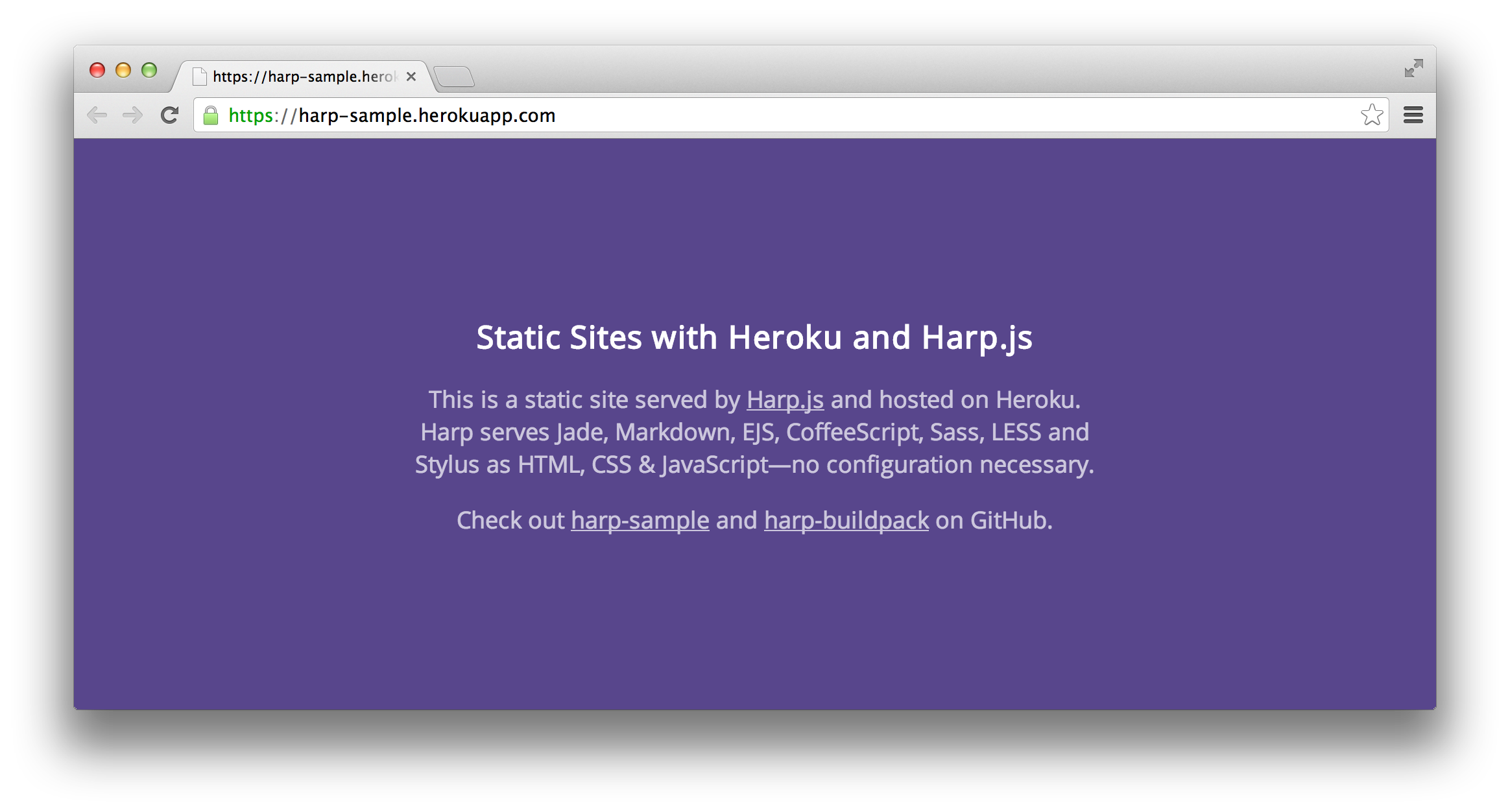Image resolution: width=1510 pixels, height=812 pixels.
Task: Click the yellow minimize window button
Action: pos(123,70)
